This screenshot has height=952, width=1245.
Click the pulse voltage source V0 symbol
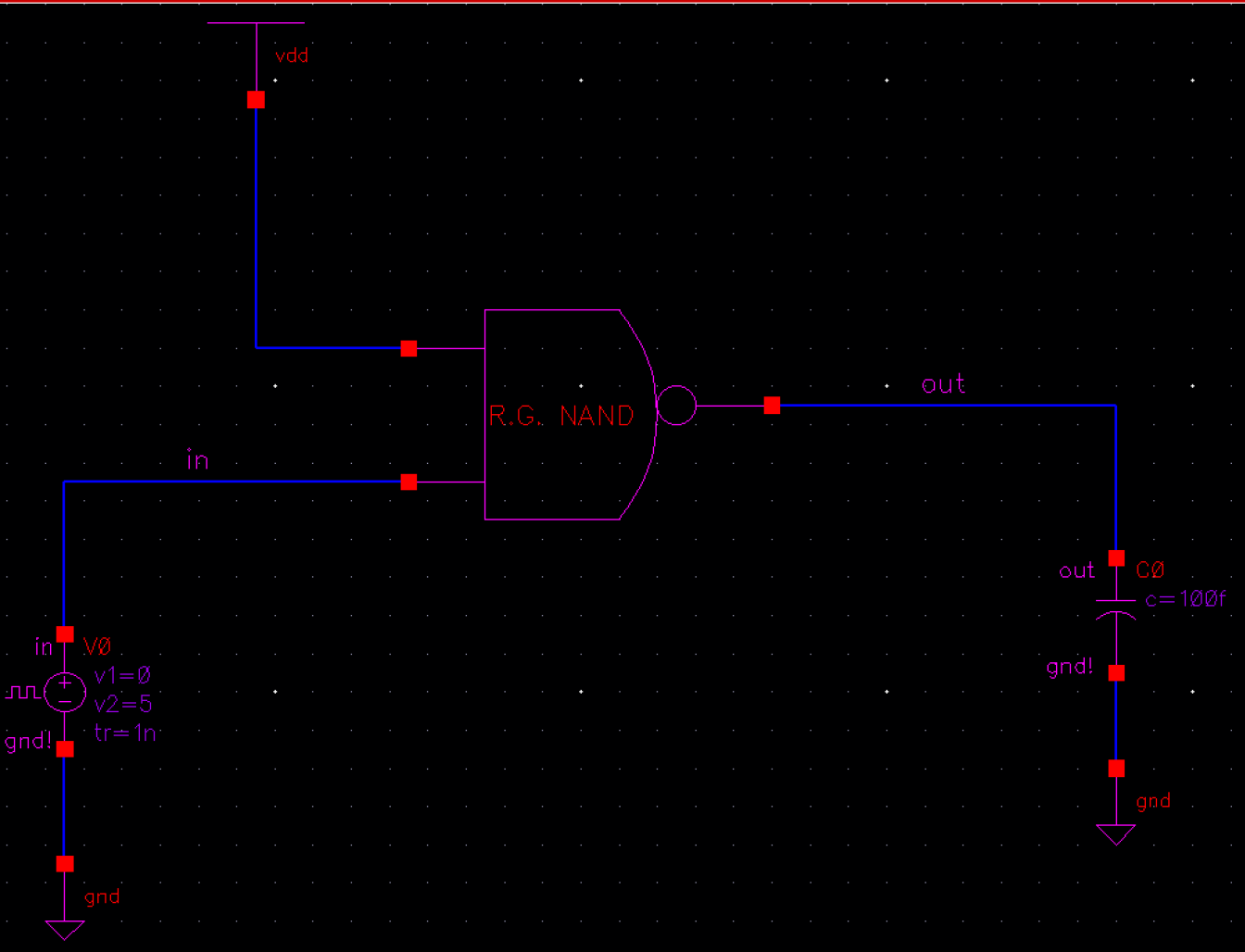(63, 691)
